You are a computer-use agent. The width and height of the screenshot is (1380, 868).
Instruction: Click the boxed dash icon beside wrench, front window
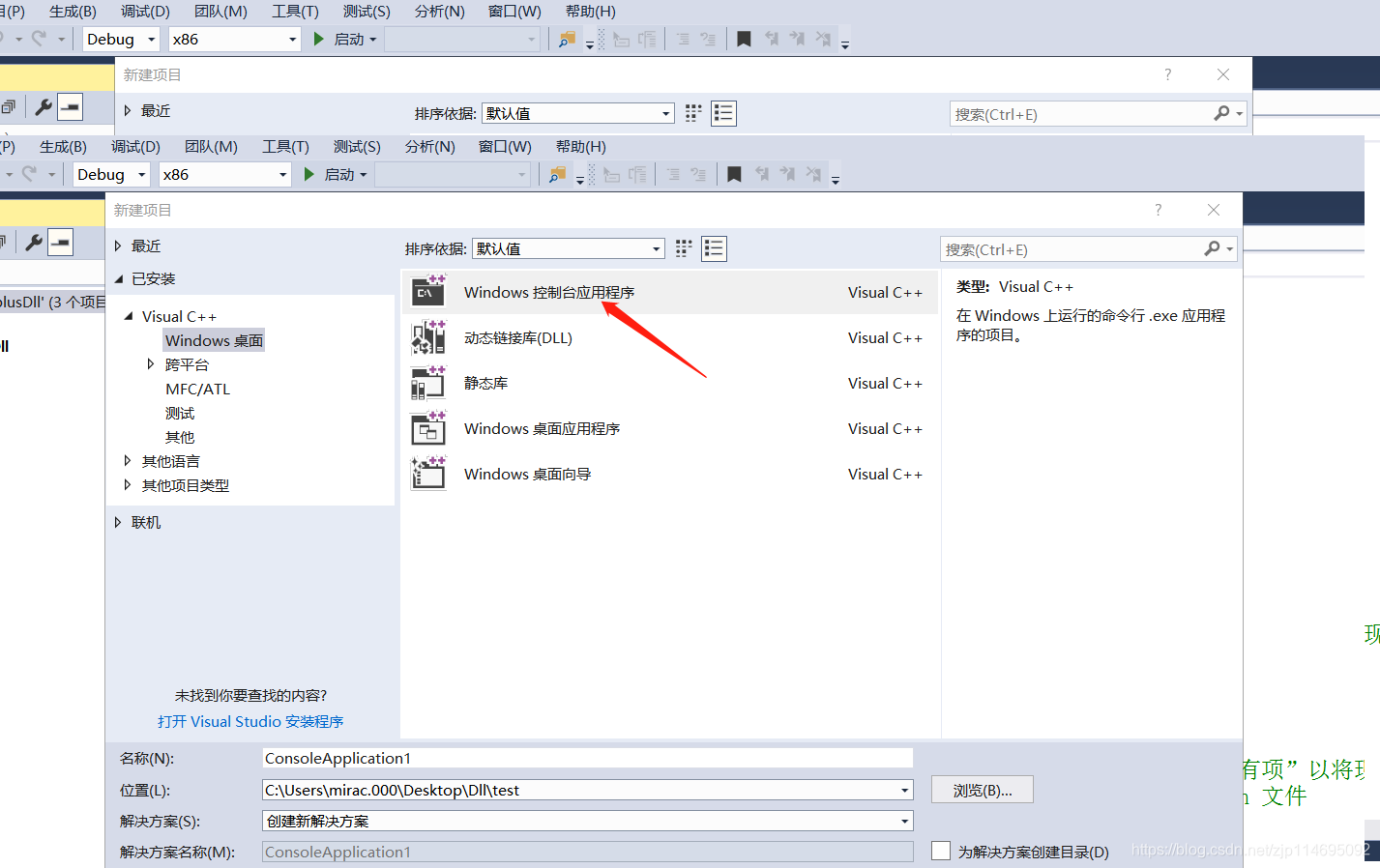[60, 242]
